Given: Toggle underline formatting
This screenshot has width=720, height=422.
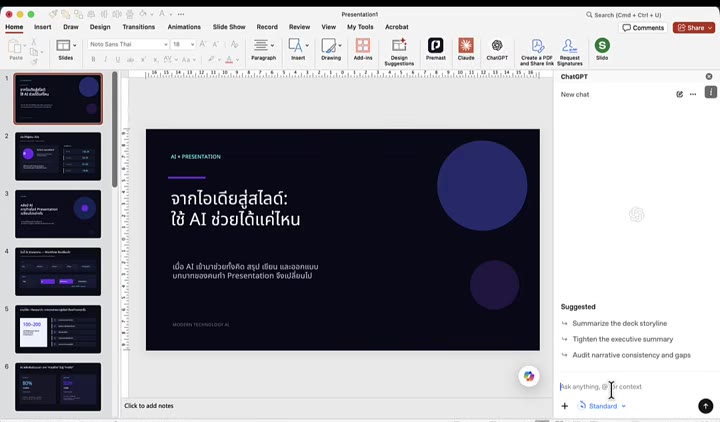Looking at the screenshot, I should (x=118, y=59).
